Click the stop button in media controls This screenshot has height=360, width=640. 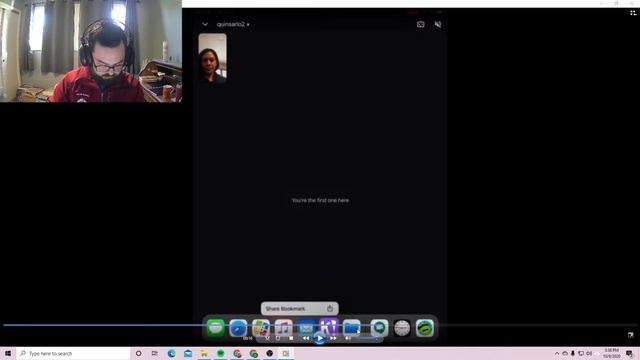coord(291,338)
